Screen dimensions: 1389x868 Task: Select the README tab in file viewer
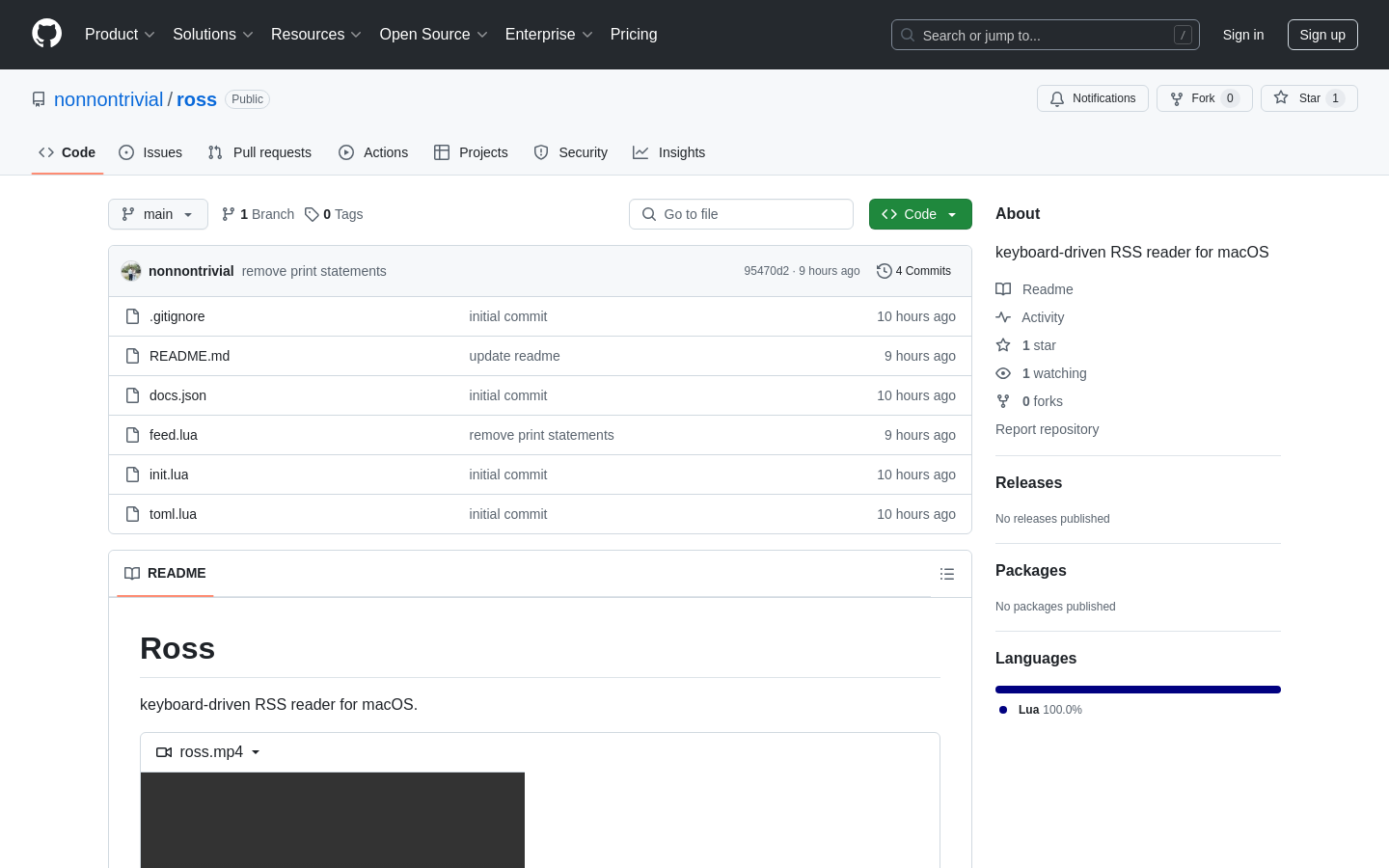(x=165, y=573)
